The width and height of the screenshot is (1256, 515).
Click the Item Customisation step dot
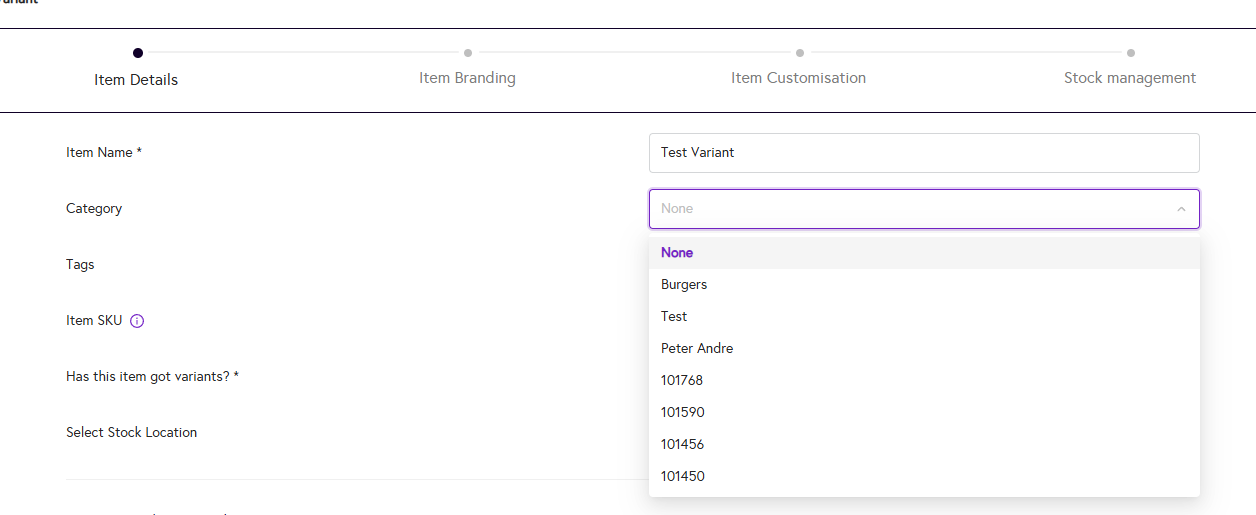(800, 53)
